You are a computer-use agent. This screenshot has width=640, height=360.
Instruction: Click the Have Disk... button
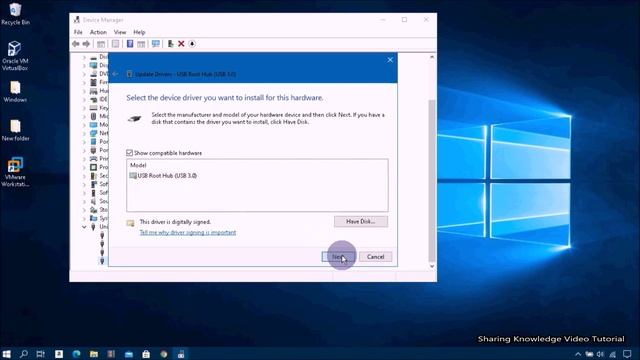pos(361,221)
